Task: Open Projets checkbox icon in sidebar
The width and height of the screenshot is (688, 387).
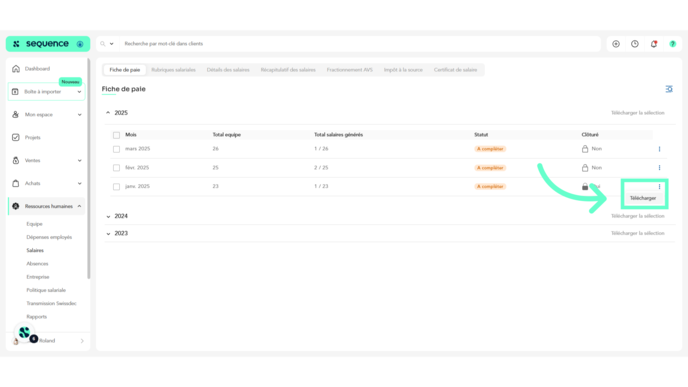Action: pos(16,137)
